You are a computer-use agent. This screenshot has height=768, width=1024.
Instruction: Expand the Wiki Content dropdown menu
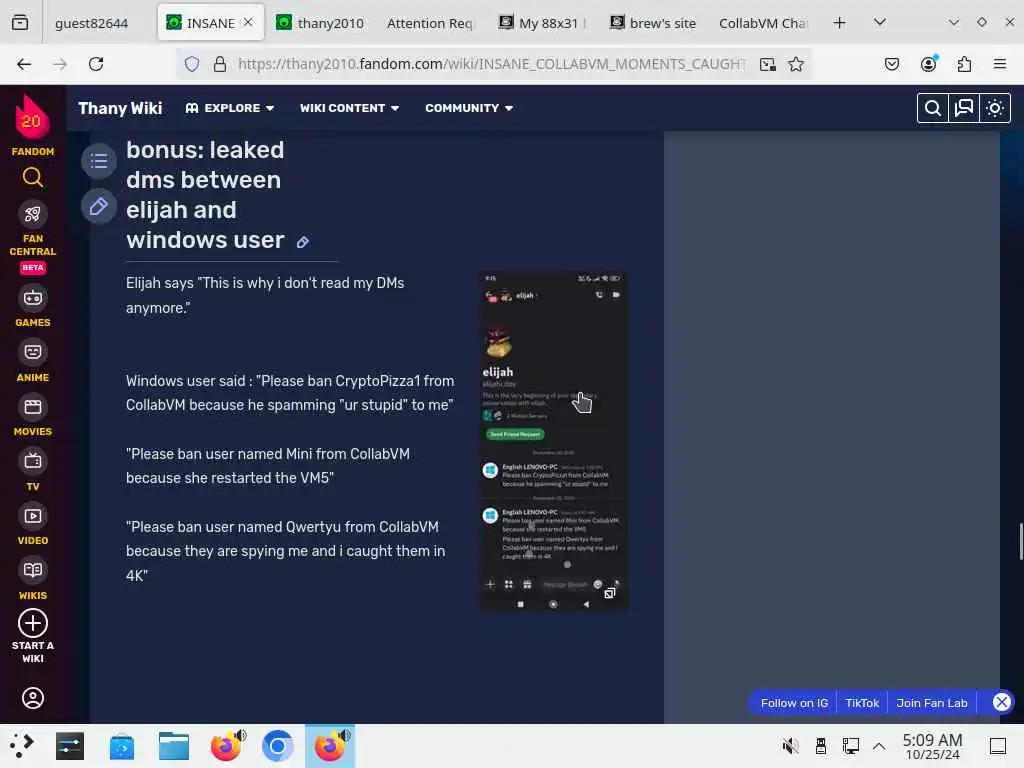click(x=349, y=108)
